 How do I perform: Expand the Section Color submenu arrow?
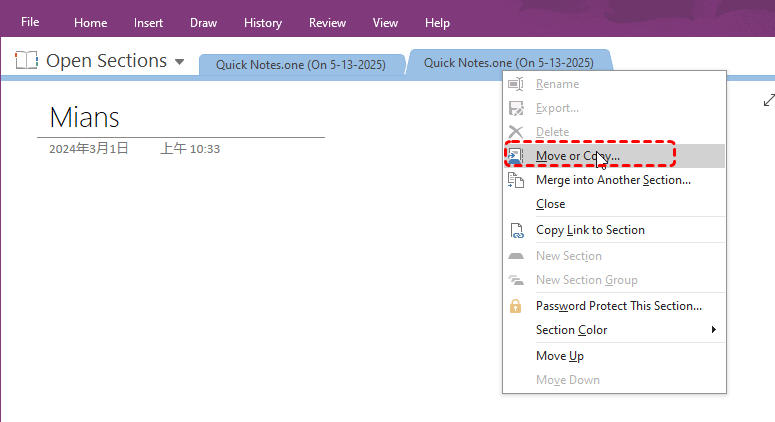(713, 330)
